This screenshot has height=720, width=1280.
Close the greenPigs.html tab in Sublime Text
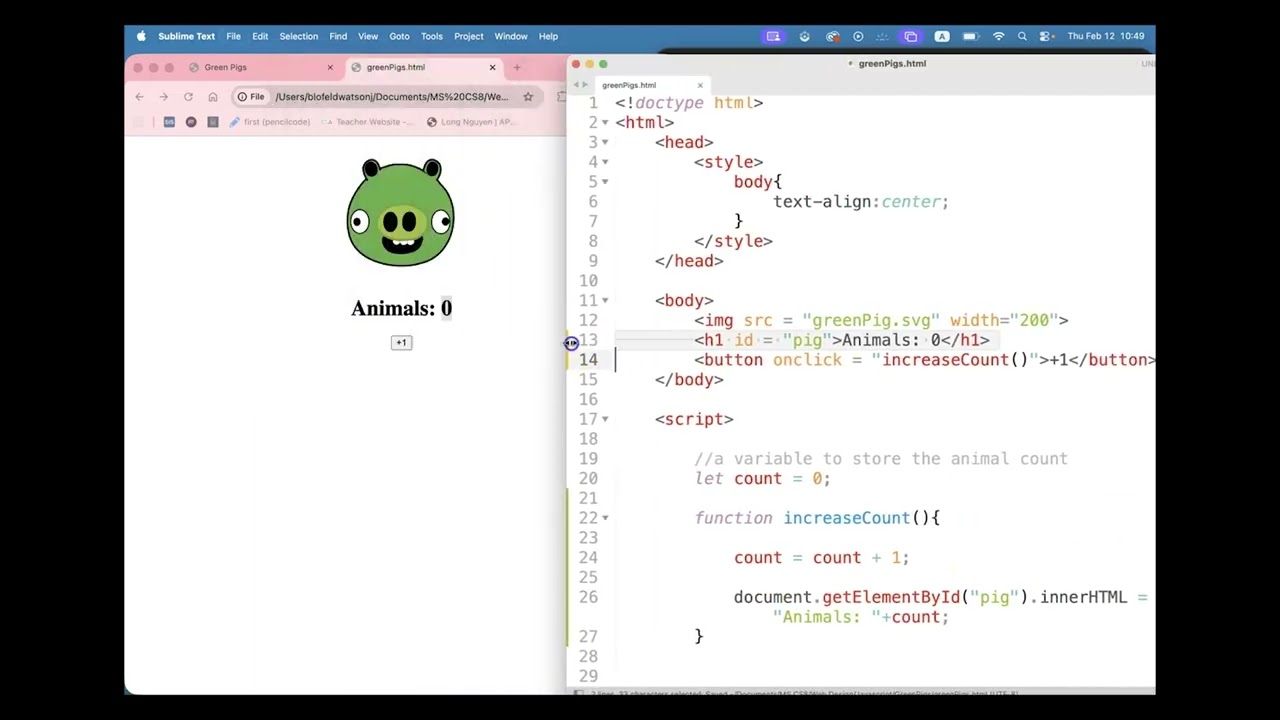coord(700,85)
